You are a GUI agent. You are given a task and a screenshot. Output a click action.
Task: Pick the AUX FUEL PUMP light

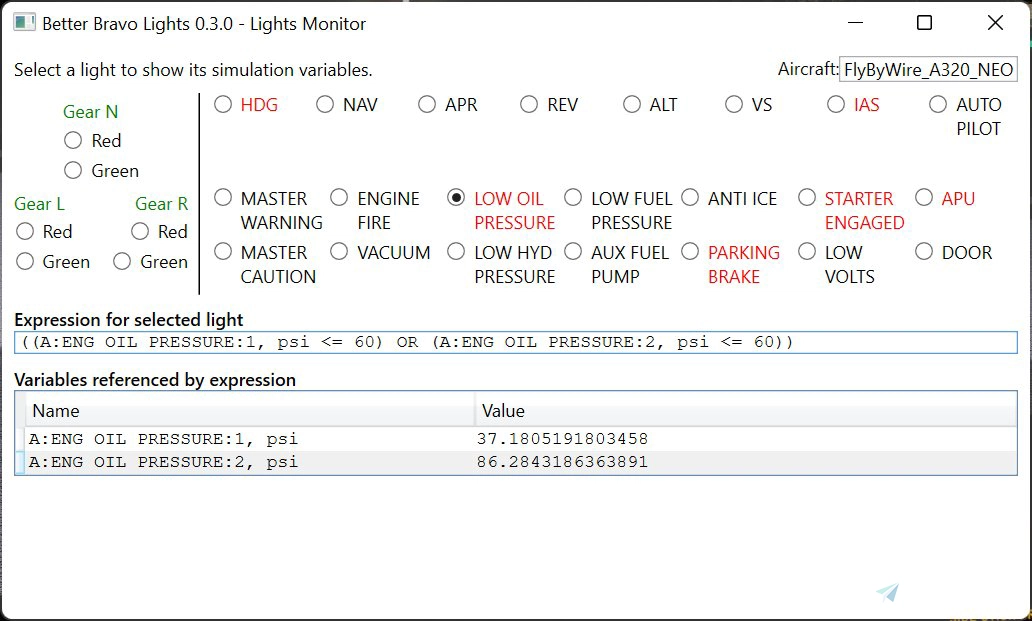(573, 251)
